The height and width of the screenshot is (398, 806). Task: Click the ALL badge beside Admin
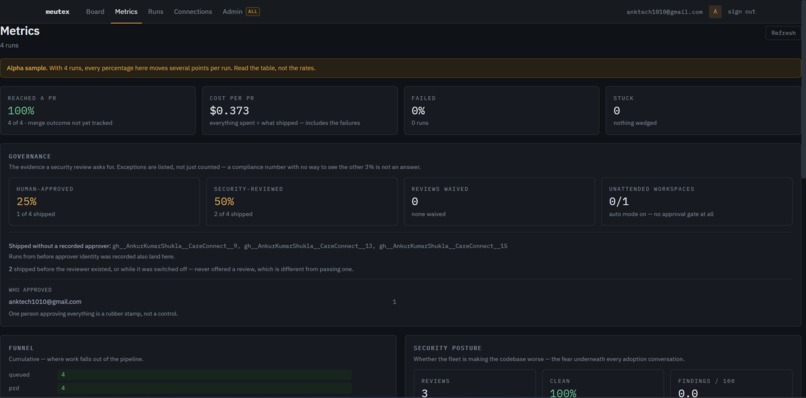pos(252,11)
